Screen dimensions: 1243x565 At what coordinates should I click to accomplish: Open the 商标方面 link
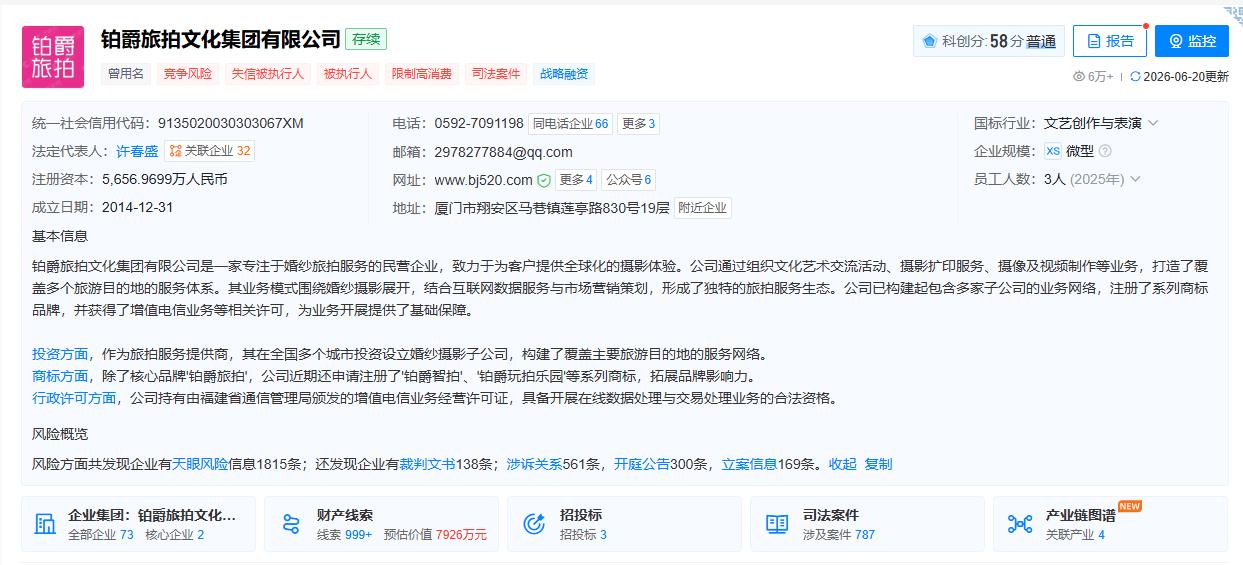pos(60,376)
